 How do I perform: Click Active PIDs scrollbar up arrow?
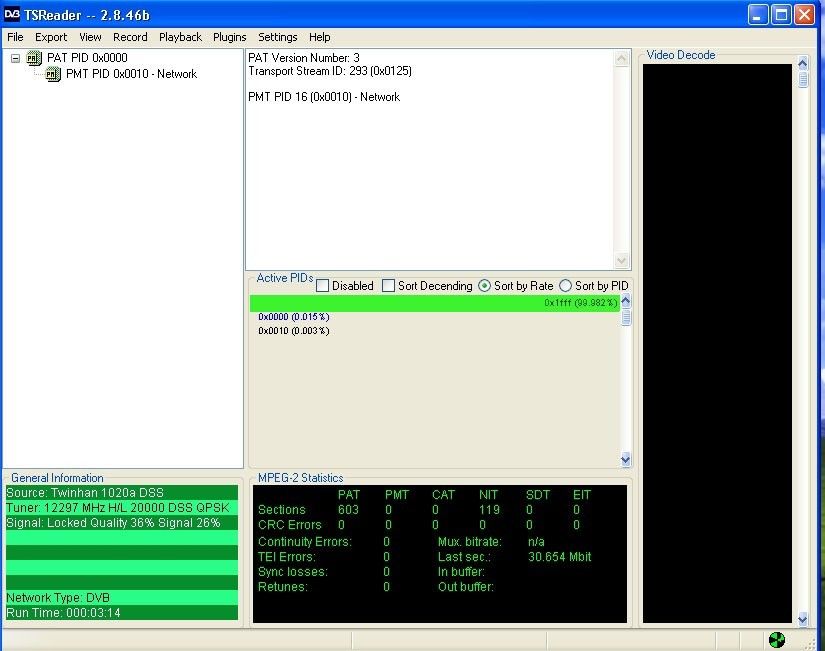pos(626,301)
